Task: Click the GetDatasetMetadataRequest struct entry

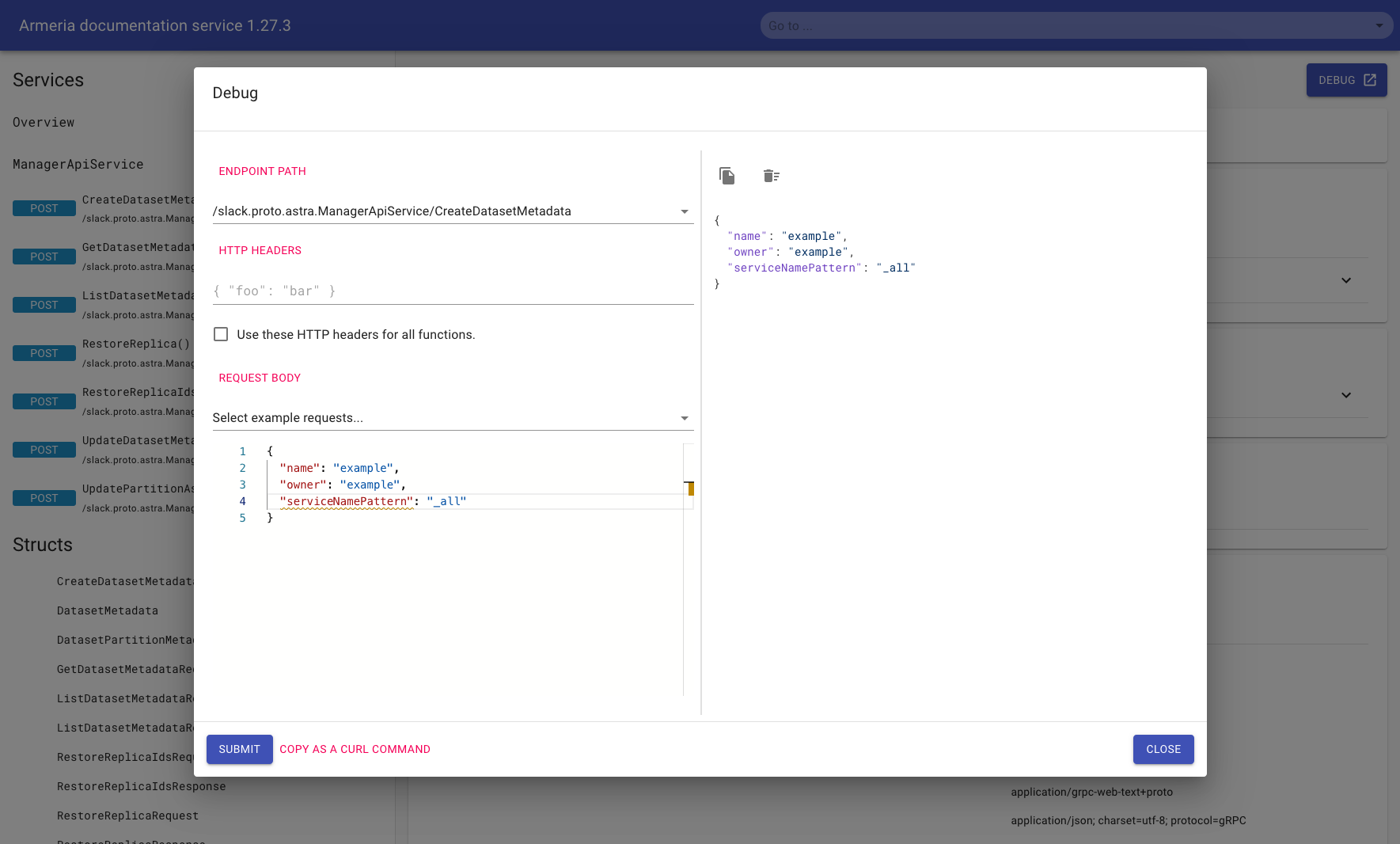Action: click(x=125, y=669)
